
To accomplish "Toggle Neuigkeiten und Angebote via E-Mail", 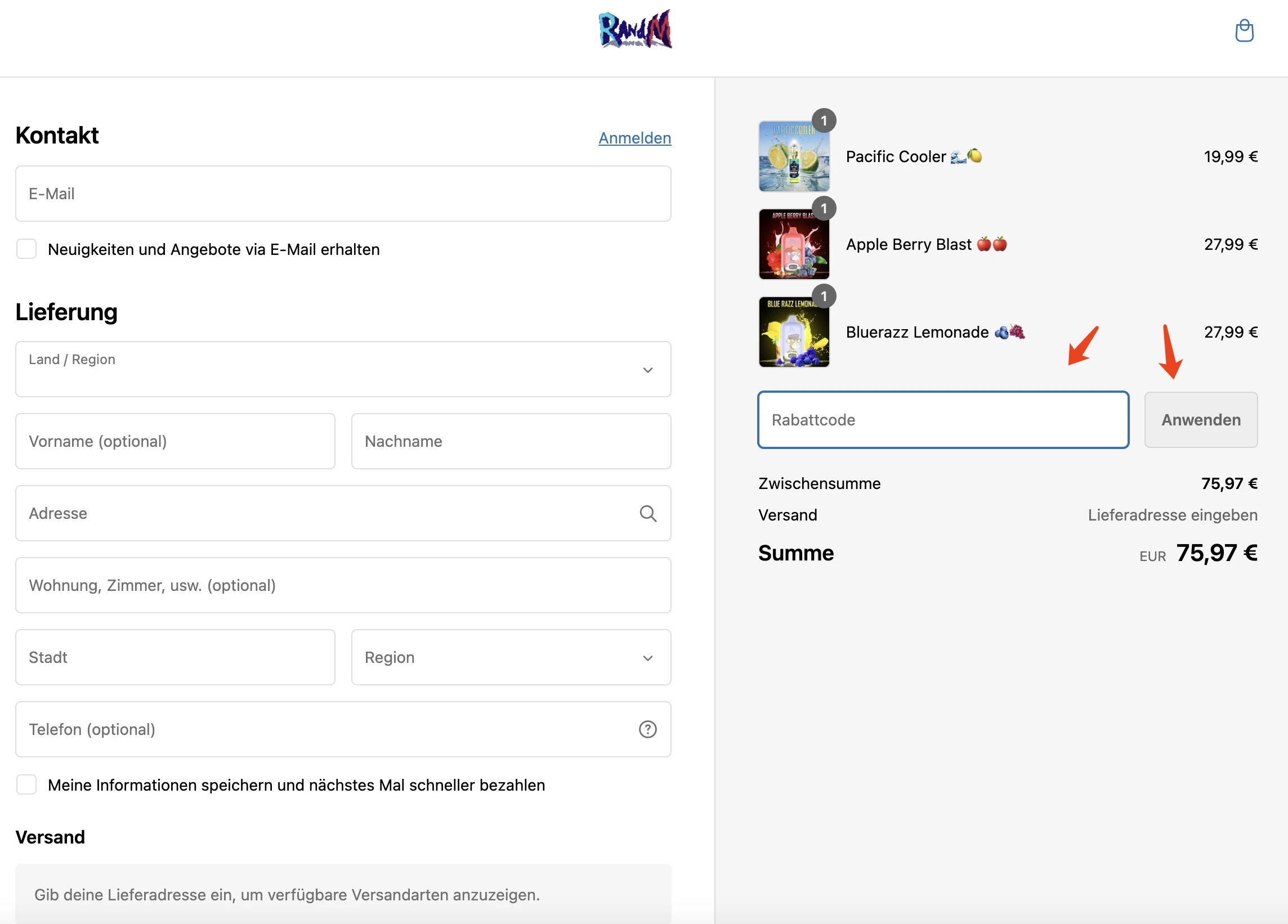I will coord(28,249).
